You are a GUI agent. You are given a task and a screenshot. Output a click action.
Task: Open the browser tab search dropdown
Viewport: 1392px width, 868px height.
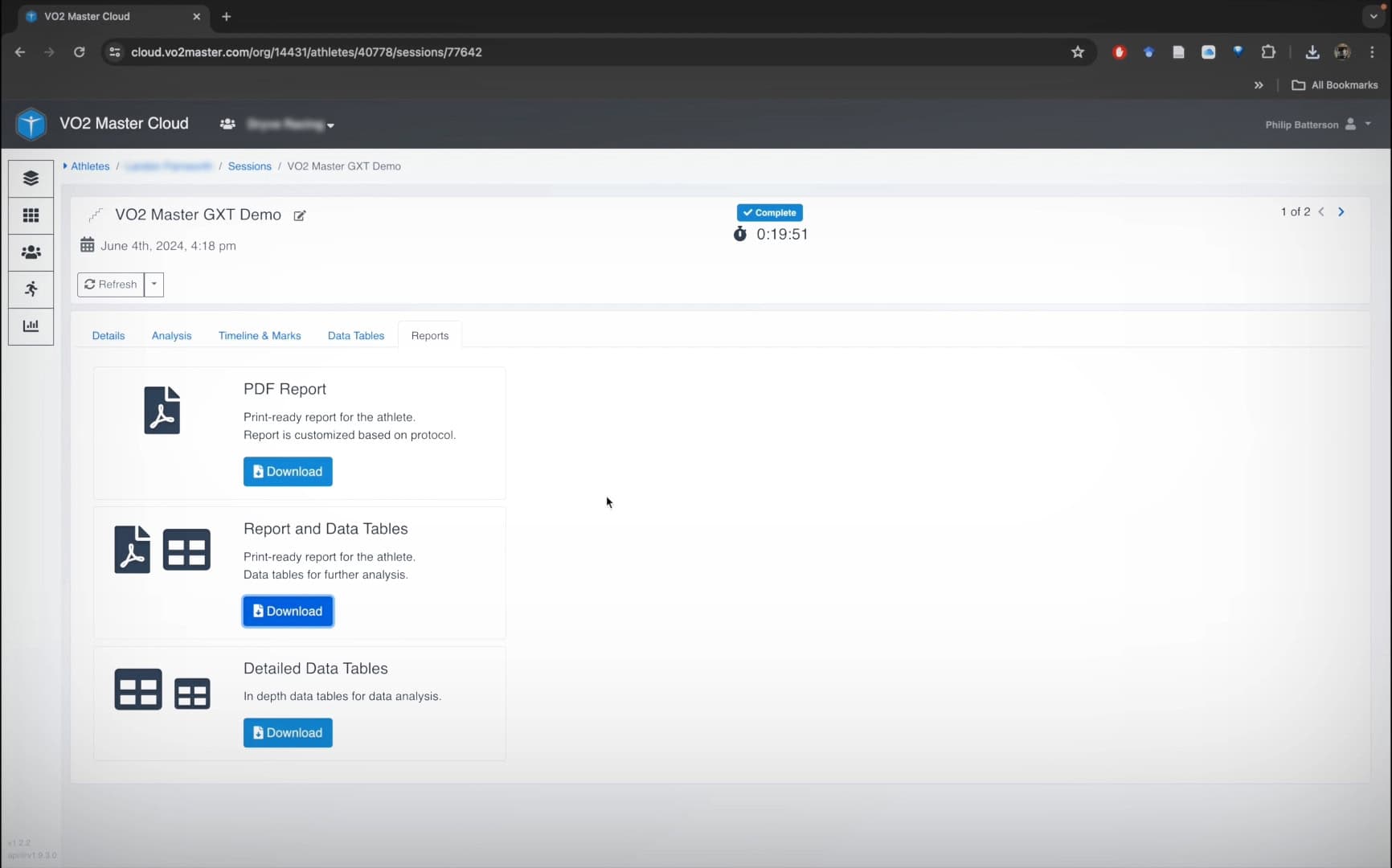pos(1374,16)
